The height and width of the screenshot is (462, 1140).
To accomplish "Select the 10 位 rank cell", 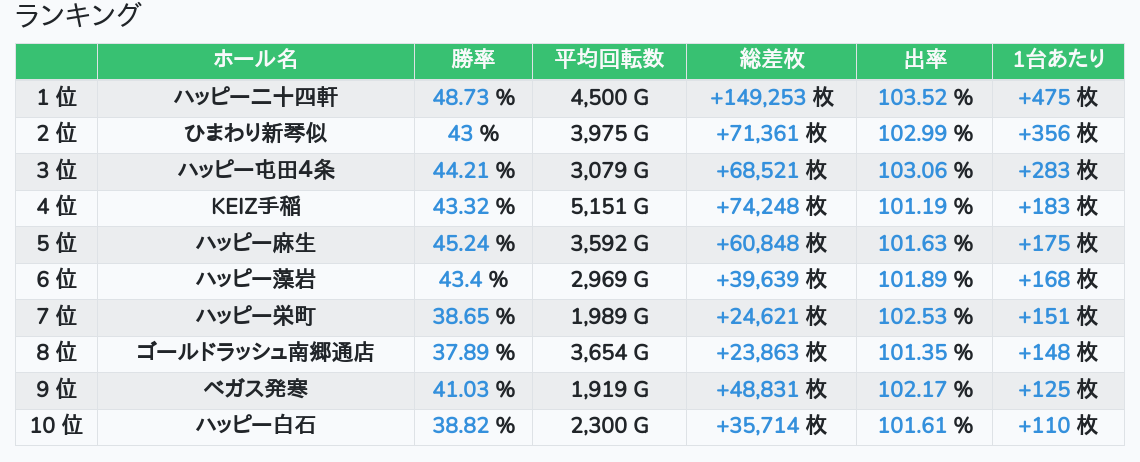I will point(57,426).
